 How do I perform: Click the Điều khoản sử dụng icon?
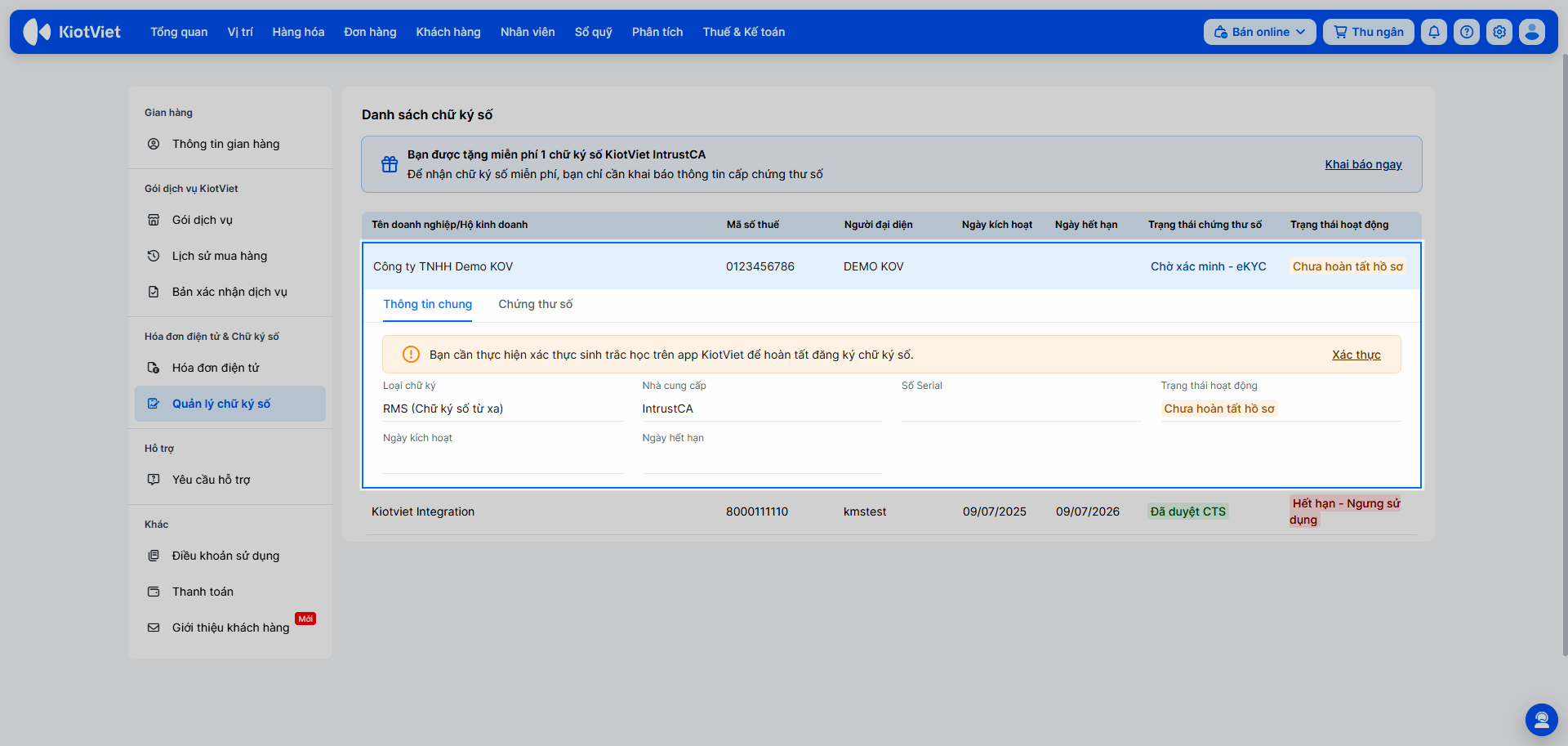pyautogui.click(x=154, y=556)
